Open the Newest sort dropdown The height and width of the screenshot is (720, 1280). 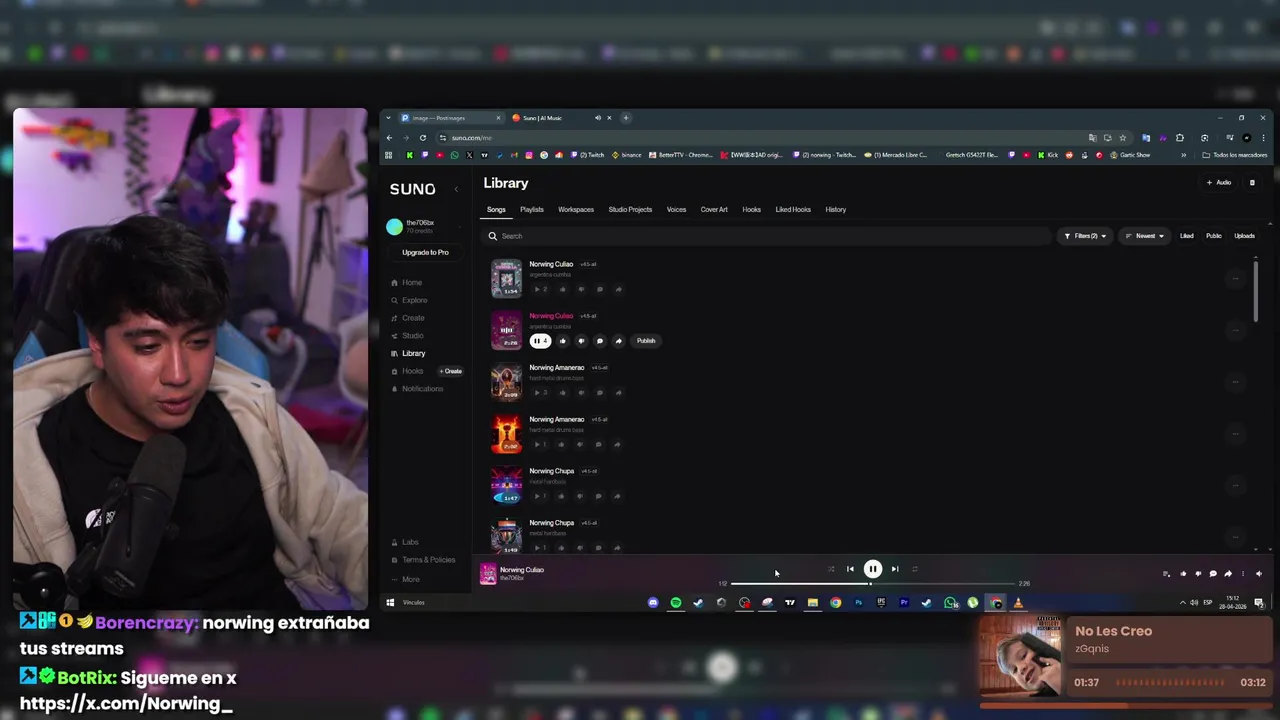click(1144, 236)
